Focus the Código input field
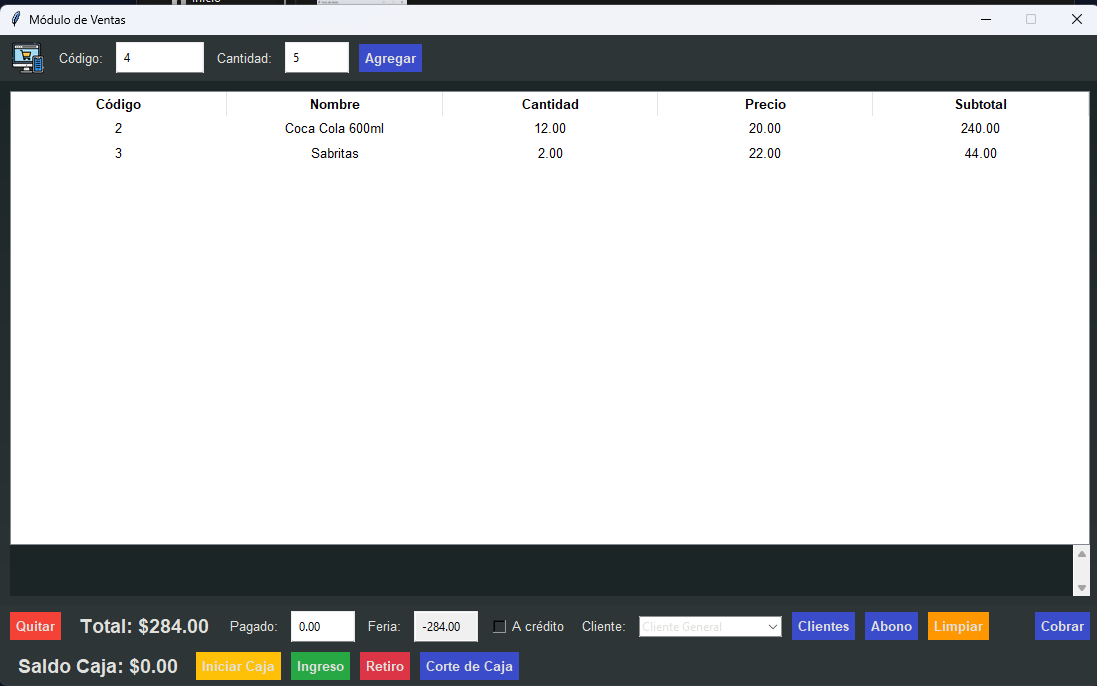This screenshot has width=1097, height=686. pos(160,57)
